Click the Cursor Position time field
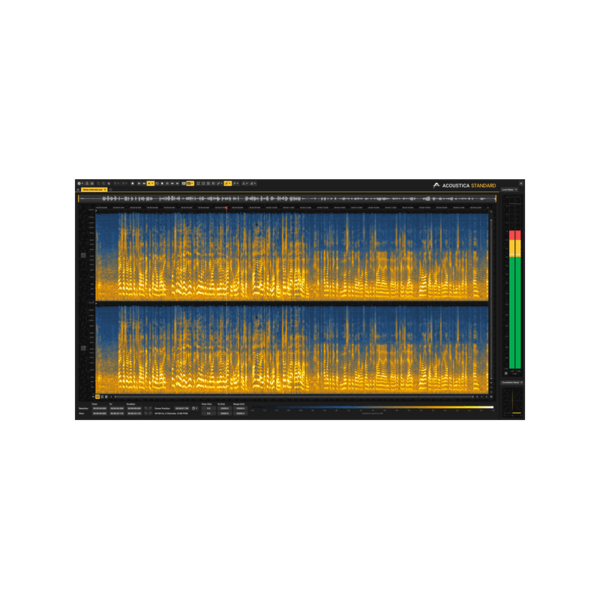The image size is (600, 600). coord(182,408)
